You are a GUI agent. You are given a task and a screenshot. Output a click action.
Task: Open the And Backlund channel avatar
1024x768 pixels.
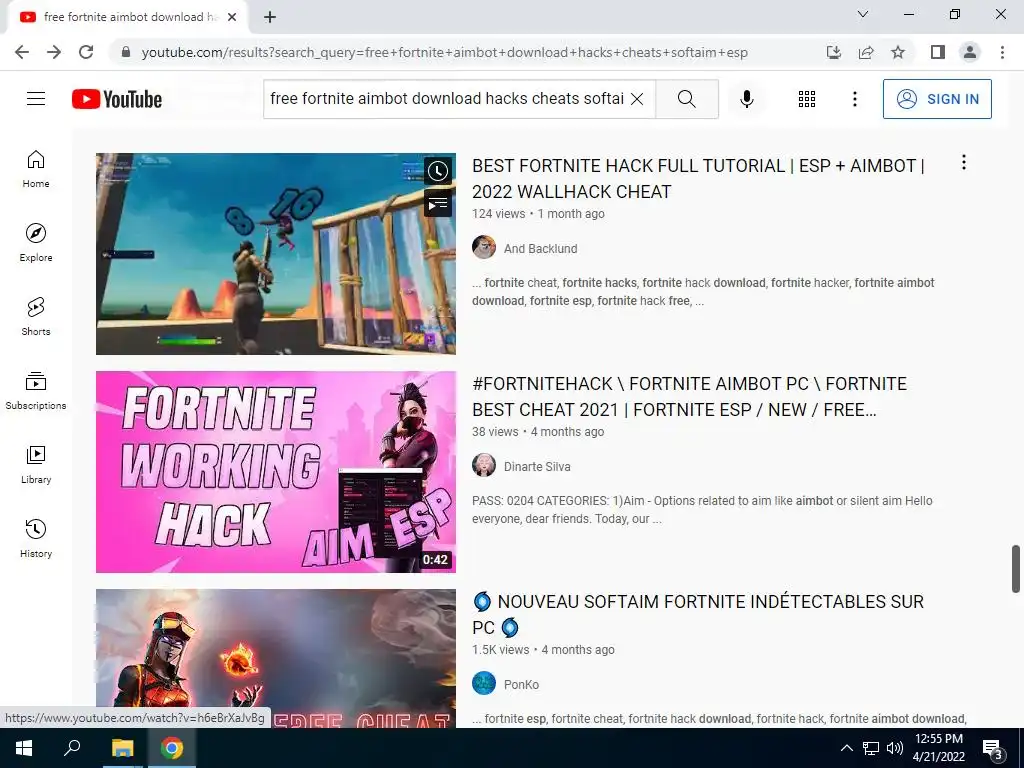point(484,248)
